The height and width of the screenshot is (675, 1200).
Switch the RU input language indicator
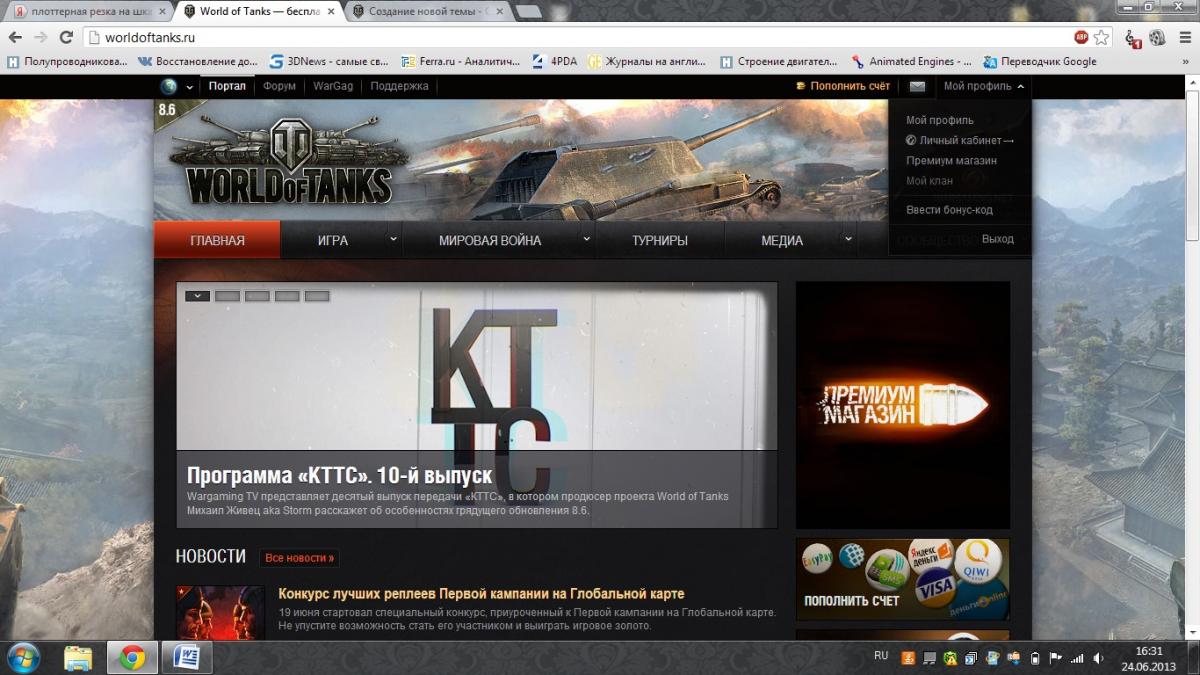[x=880, y=656]
